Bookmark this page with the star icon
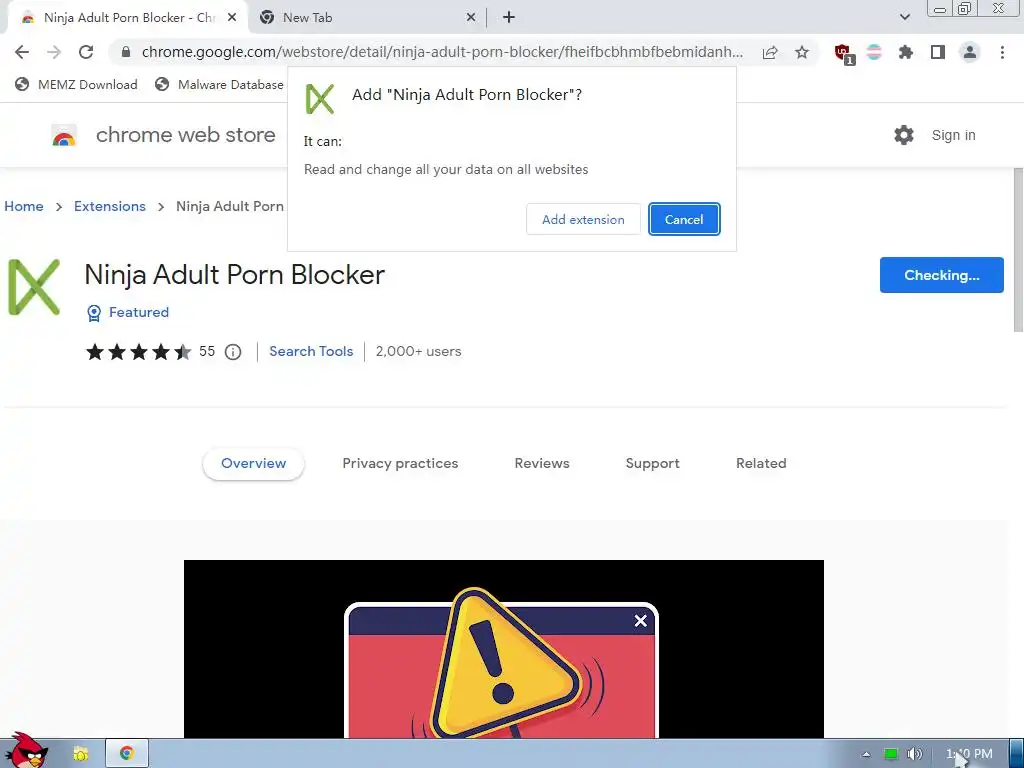Screen dimensions: 1024x768 point(802,52)
